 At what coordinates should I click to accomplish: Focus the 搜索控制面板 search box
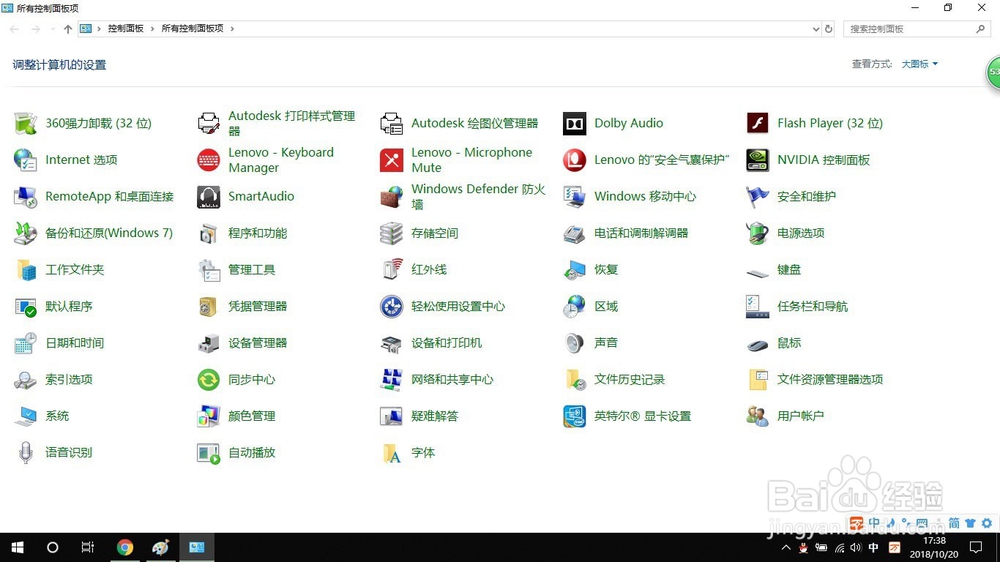pyautogui.click(x=916, y=29)
